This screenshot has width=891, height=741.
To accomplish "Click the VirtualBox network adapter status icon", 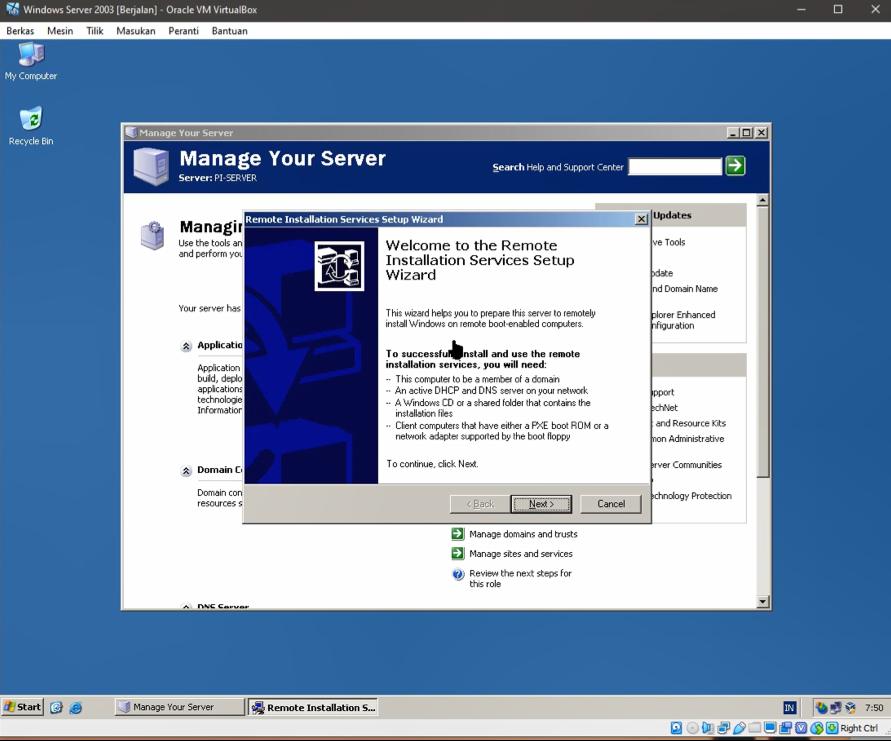I will 723,728.
